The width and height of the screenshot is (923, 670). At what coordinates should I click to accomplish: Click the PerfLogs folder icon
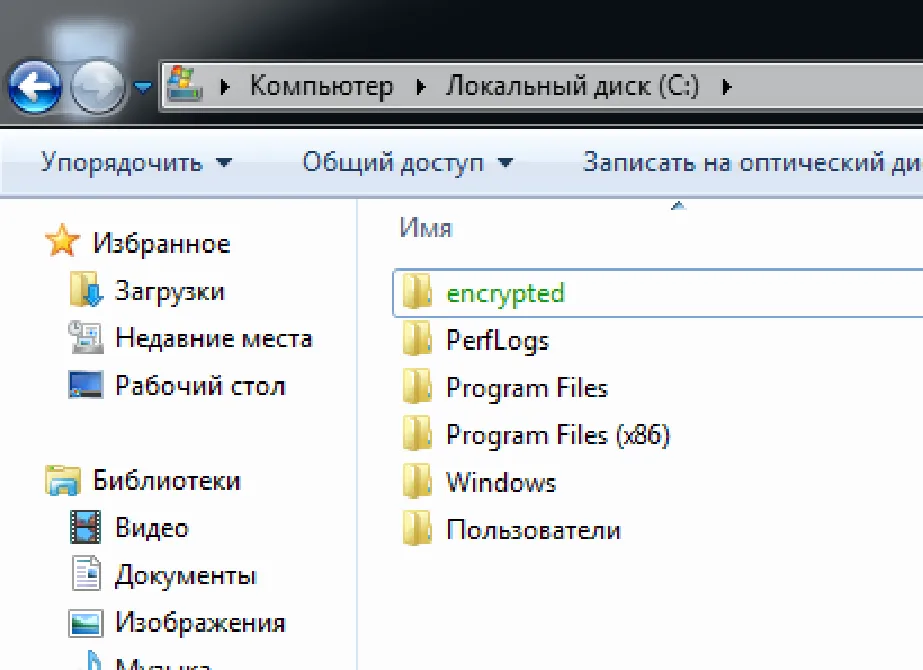tap(417, 338)
